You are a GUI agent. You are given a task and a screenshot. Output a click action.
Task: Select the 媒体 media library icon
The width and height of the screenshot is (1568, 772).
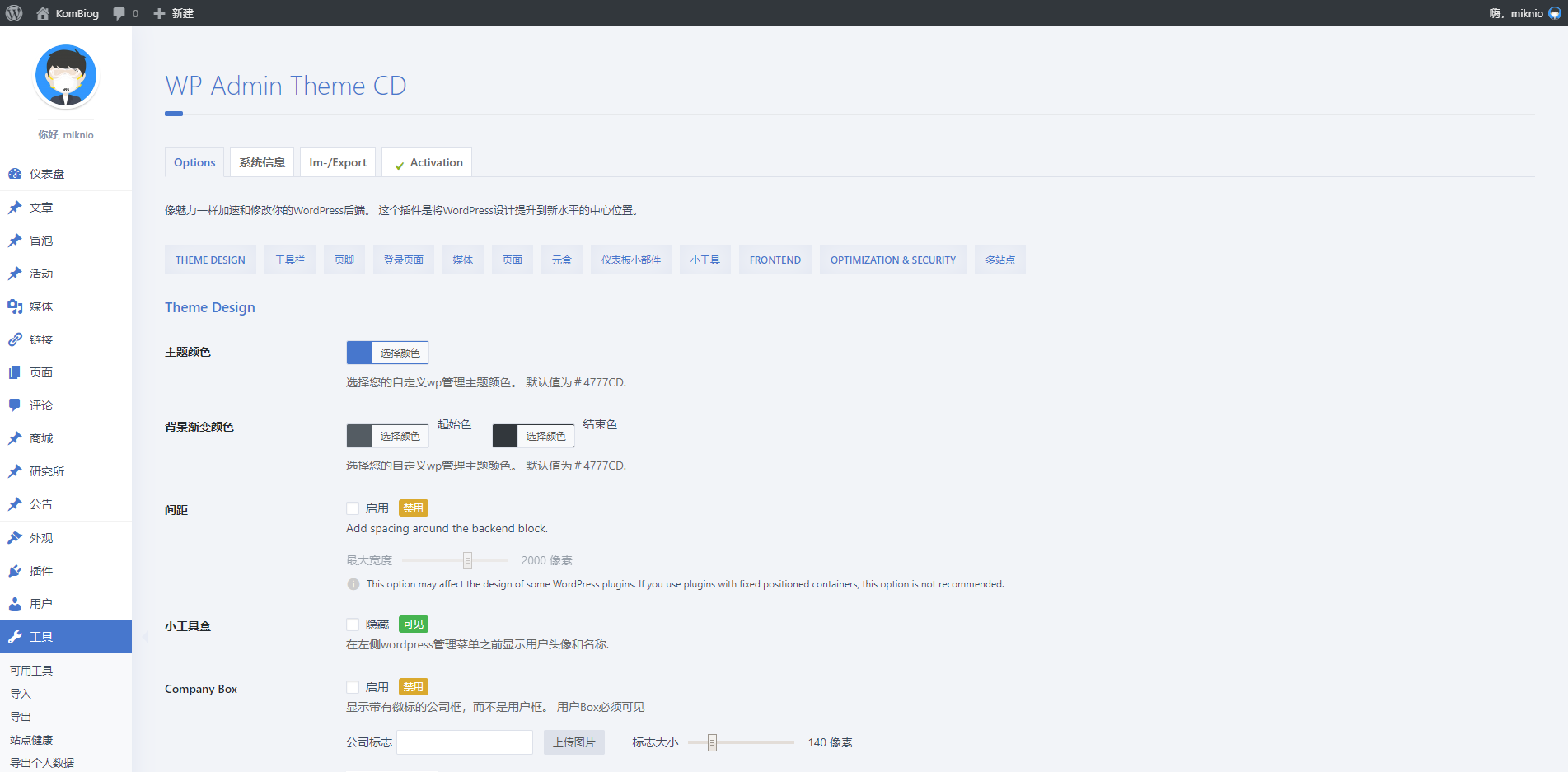coord(16,306)
